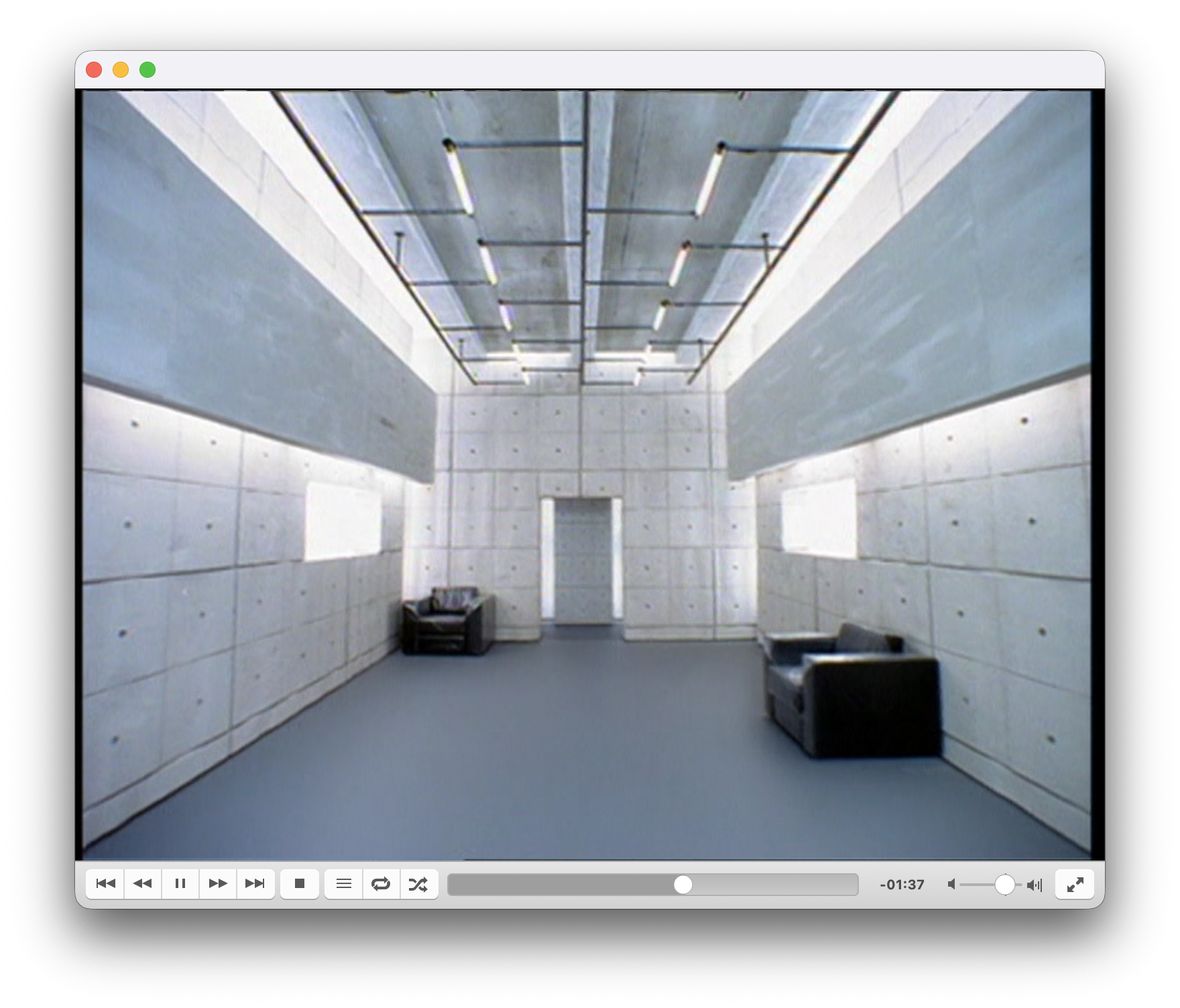This screenshot has width=1180, height=1008.
Task: Adjust the volume slider
Action: (1006, 884)
